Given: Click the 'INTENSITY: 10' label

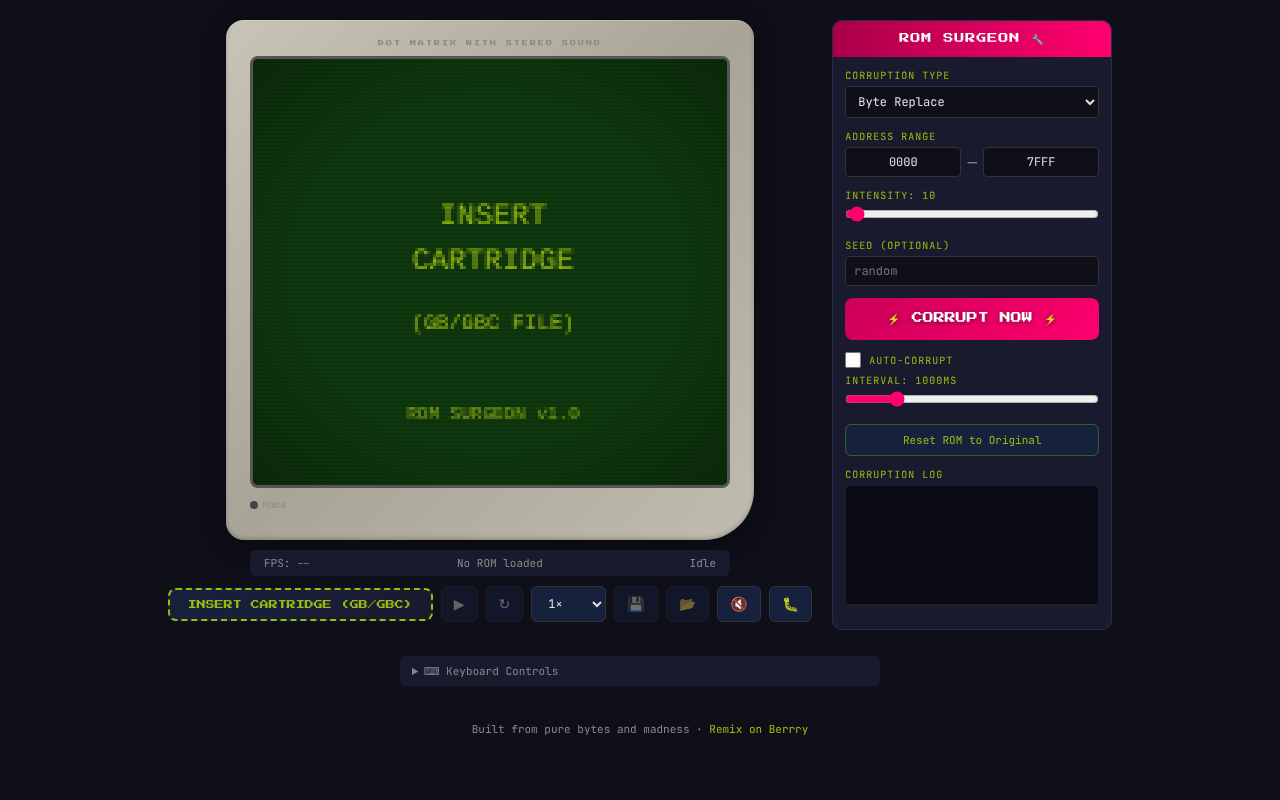Looking at the screenshot, I should click(x=891, y=196).
